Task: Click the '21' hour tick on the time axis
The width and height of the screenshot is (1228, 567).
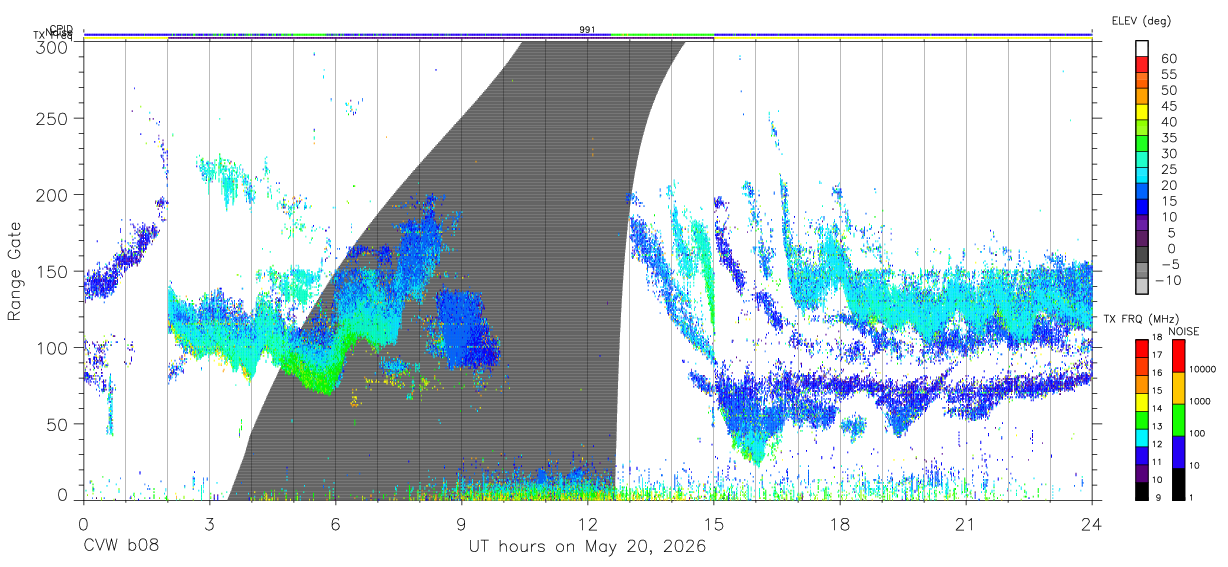Action: [x=966, y=523]
